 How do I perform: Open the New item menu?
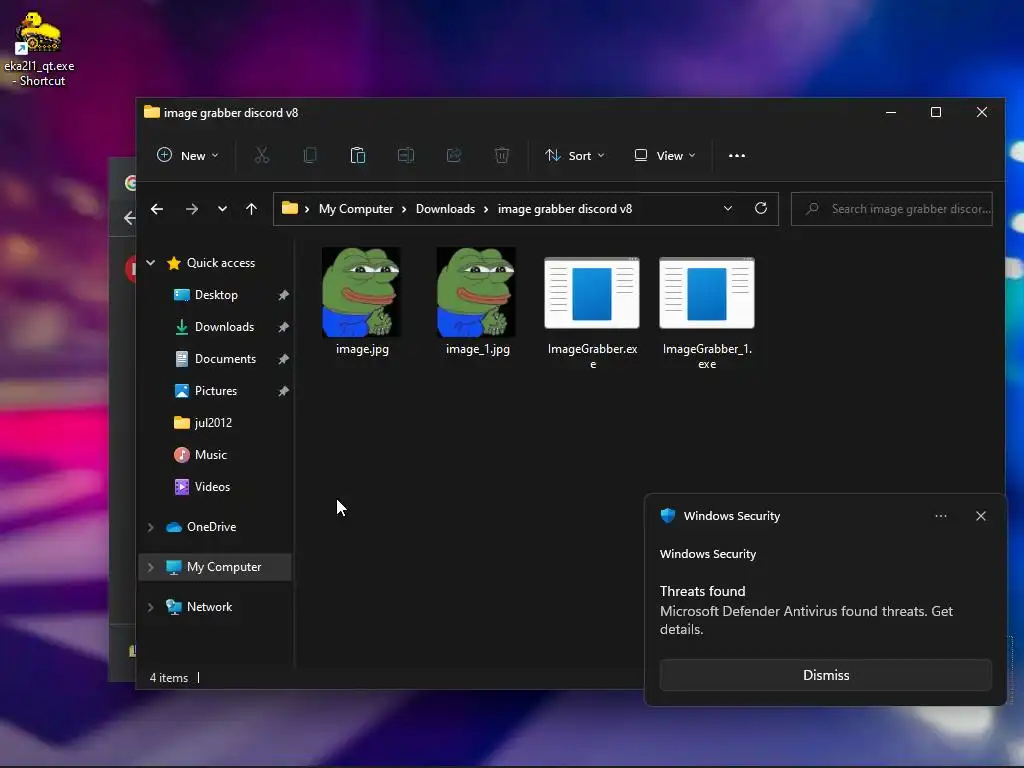pyautogui.click(x=187, y=155)
